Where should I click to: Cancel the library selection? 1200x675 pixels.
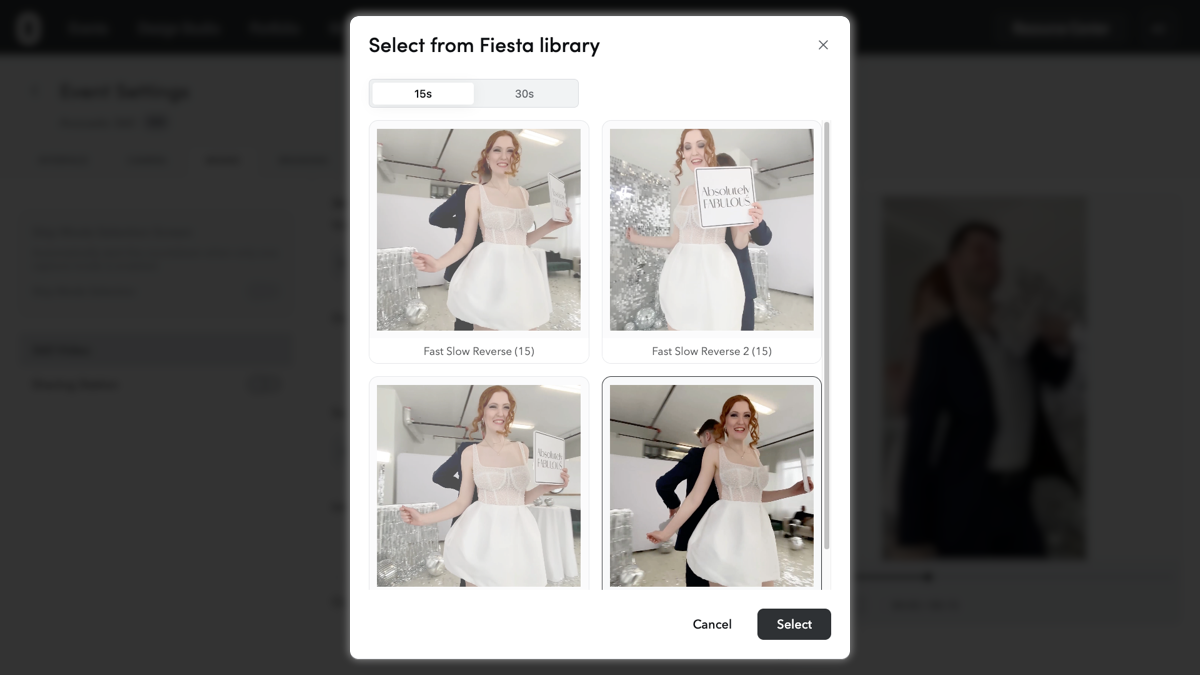(712, 624)
